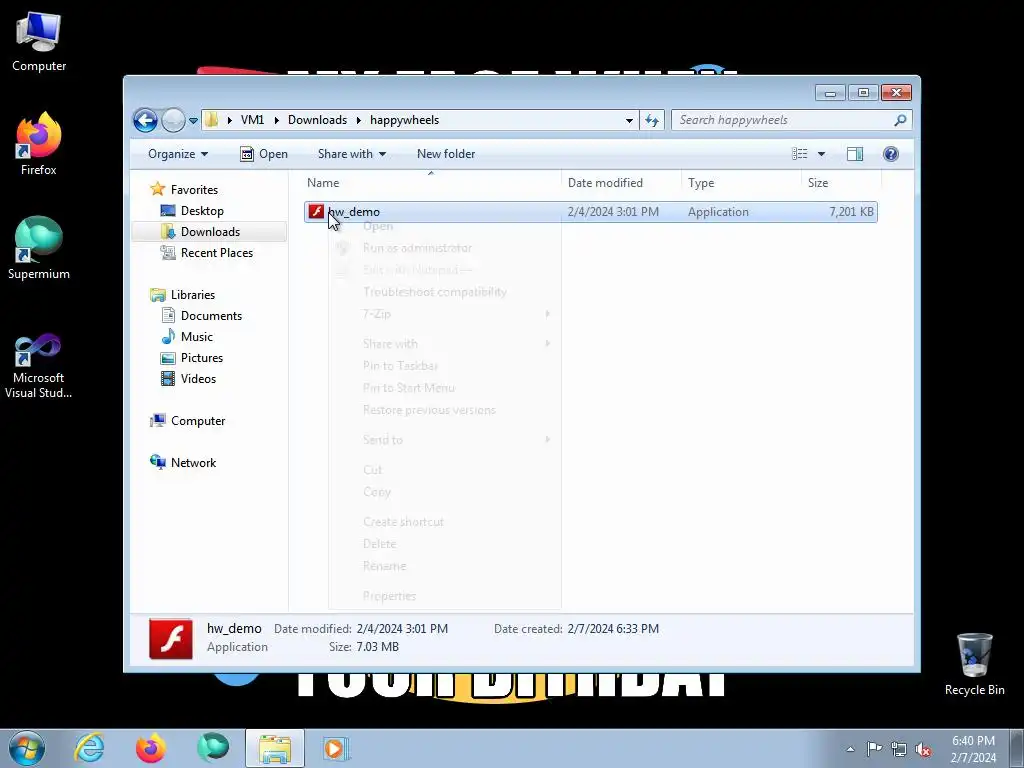
Task: Open the Share with toolbar menu
Action: point(351,154)
